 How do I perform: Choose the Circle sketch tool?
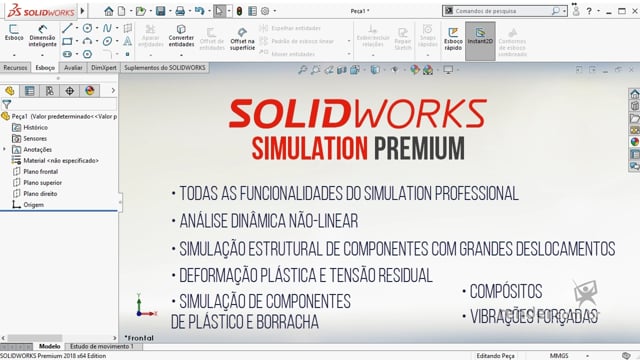pyautogui.click(x=87, y=28)
